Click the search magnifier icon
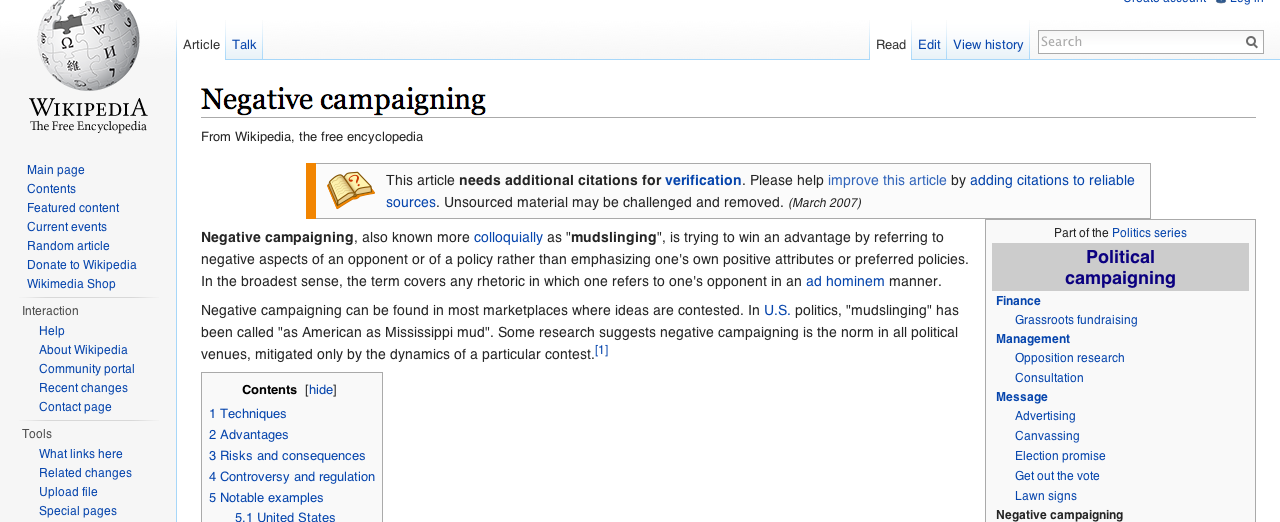This screenshot has width=1280, height=522. pyautogui.click(x=1252, y=42)
